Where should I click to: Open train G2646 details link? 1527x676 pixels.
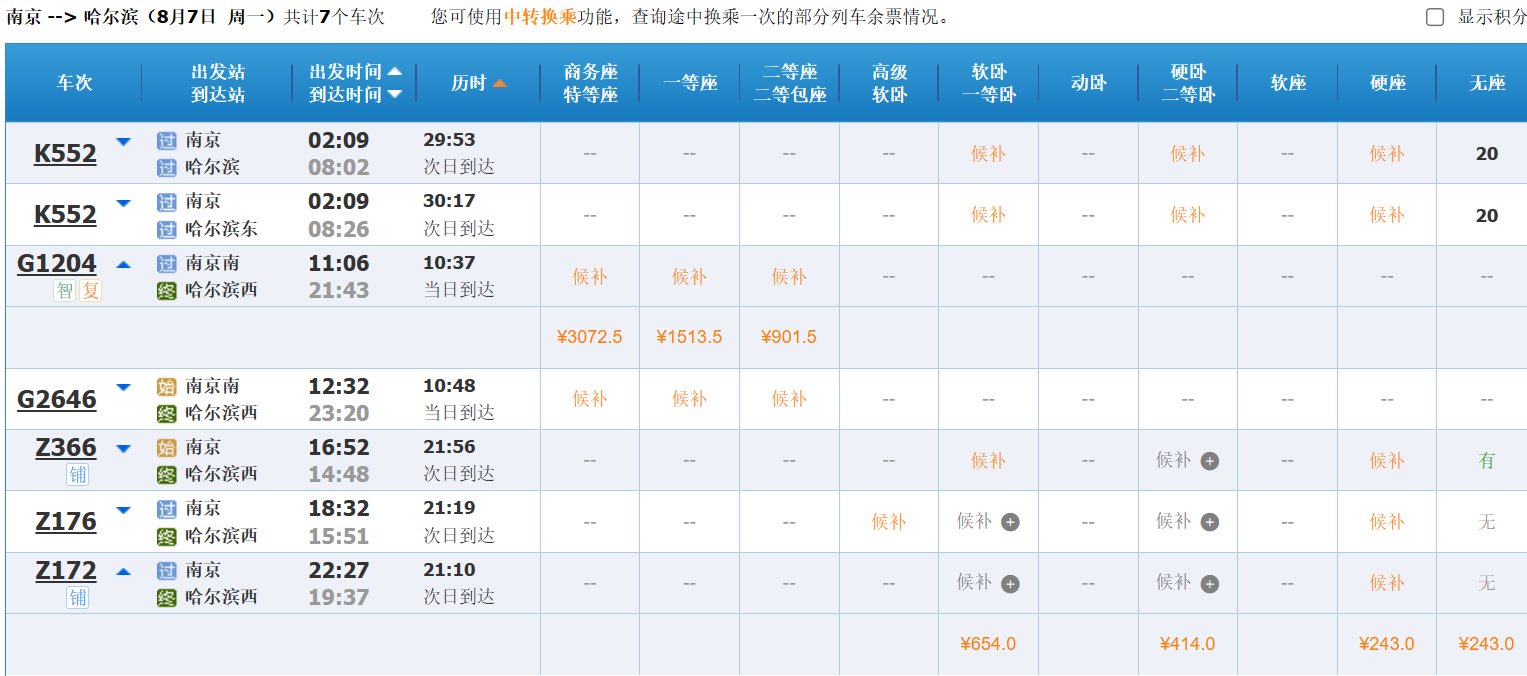point(56,398)
